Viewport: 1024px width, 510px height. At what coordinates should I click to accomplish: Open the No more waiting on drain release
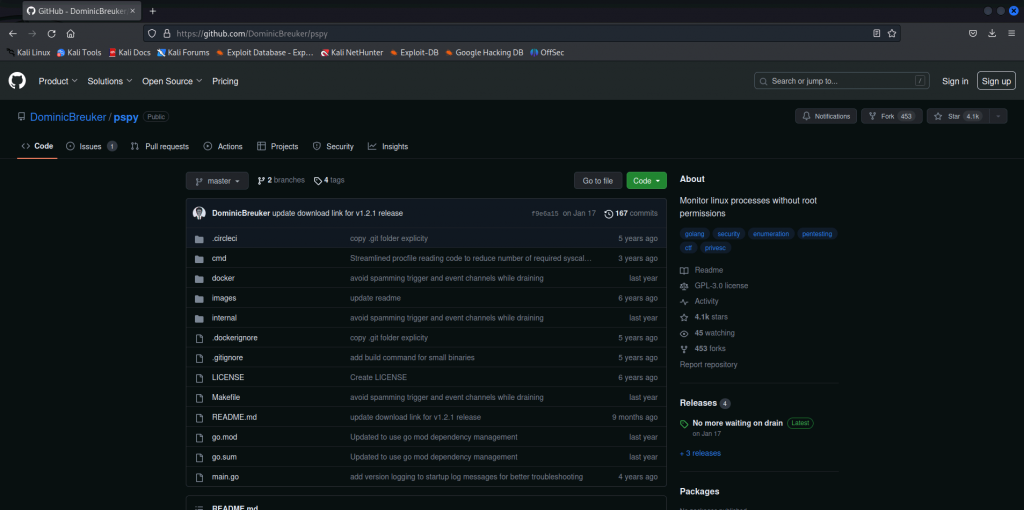[x=737, y=423]
